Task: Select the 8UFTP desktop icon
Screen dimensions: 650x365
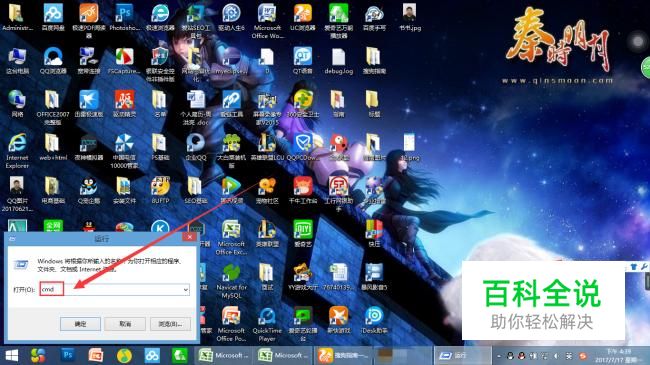Action: coord(160,190)
